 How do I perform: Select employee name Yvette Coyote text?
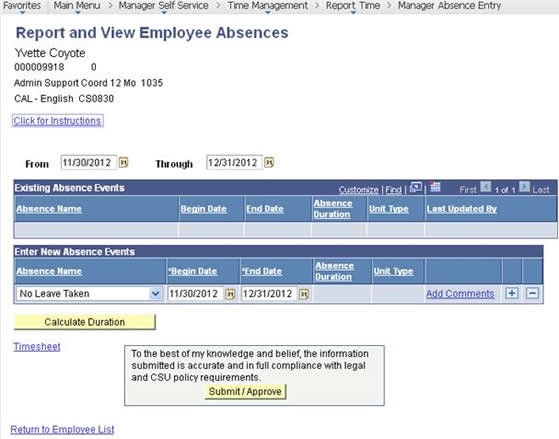[50, 53]
